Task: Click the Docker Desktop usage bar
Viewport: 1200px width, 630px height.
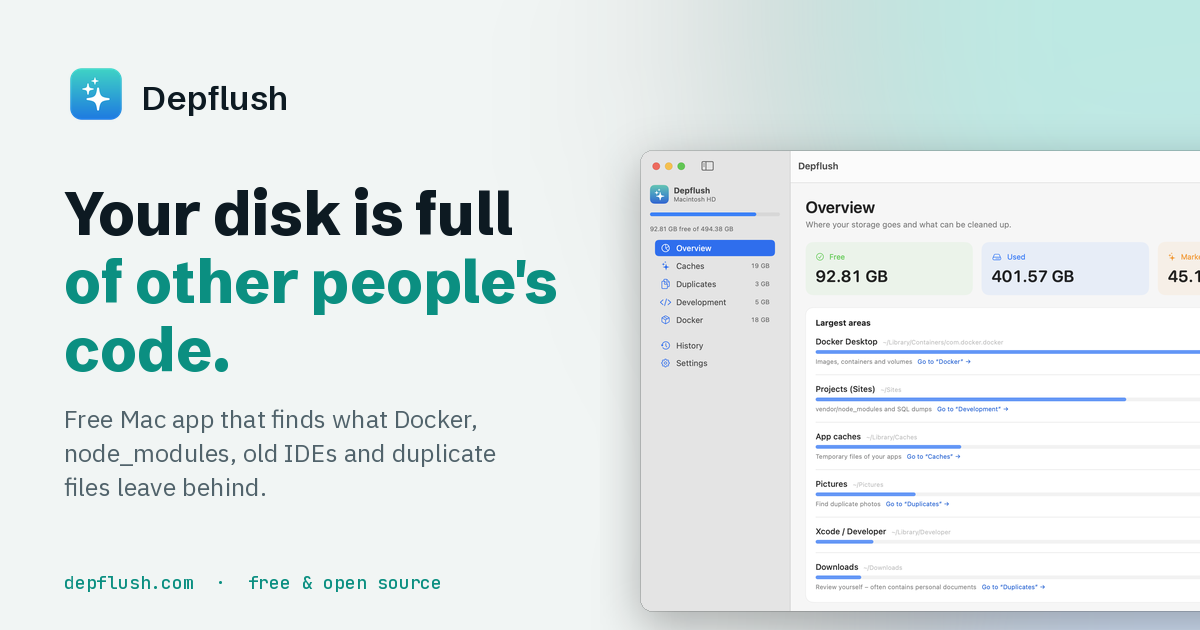Action: (1008, 352)
